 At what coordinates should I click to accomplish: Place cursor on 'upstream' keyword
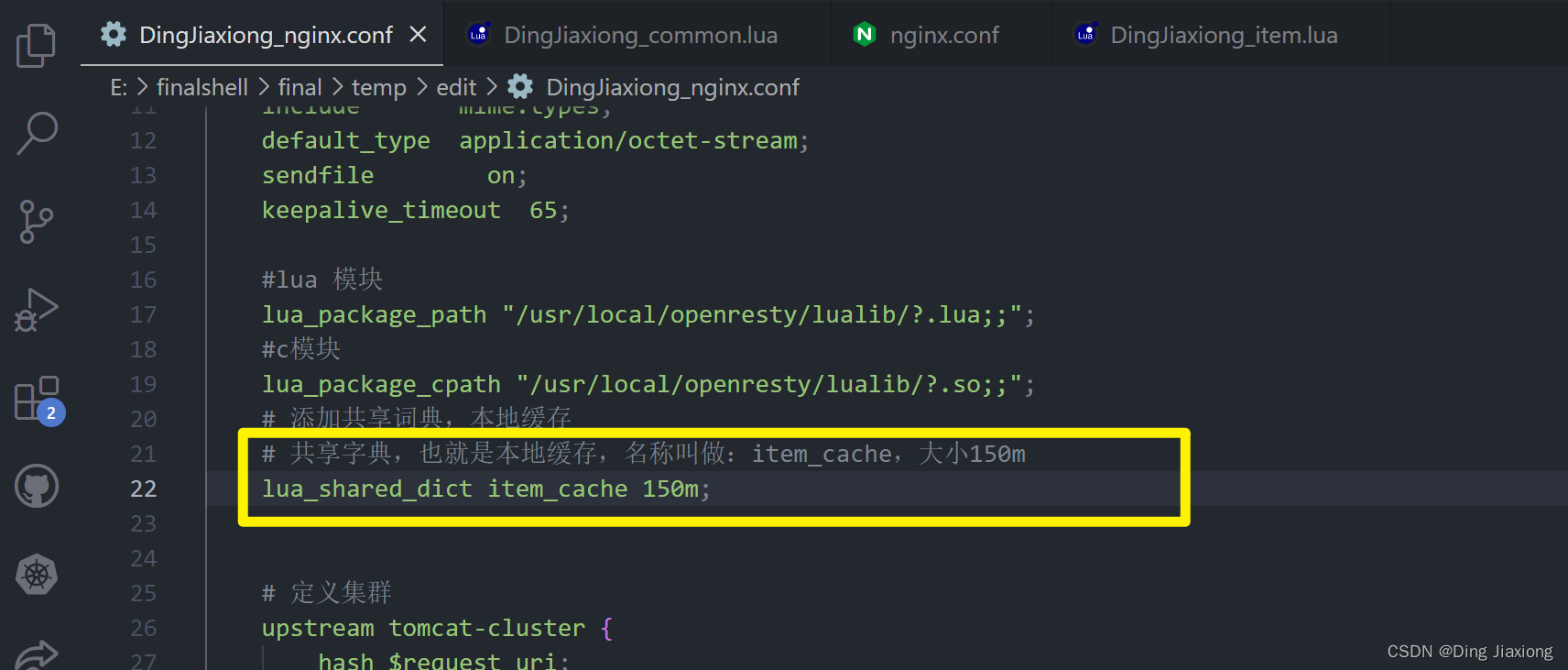point(318,628)
